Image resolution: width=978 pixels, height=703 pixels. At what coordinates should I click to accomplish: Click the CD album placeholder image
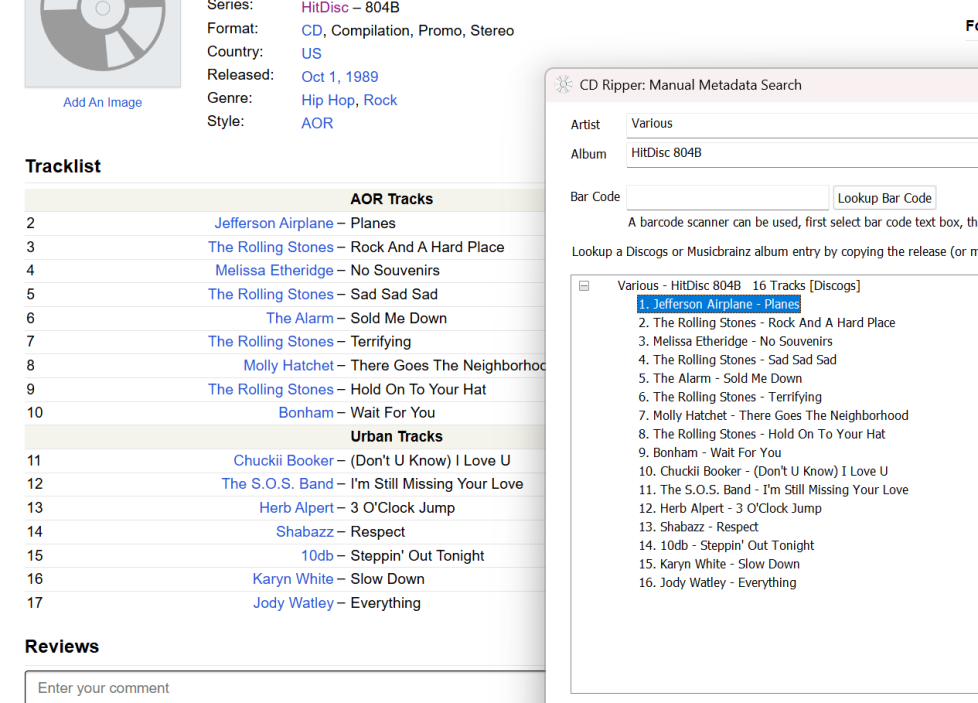coord(103,40)
